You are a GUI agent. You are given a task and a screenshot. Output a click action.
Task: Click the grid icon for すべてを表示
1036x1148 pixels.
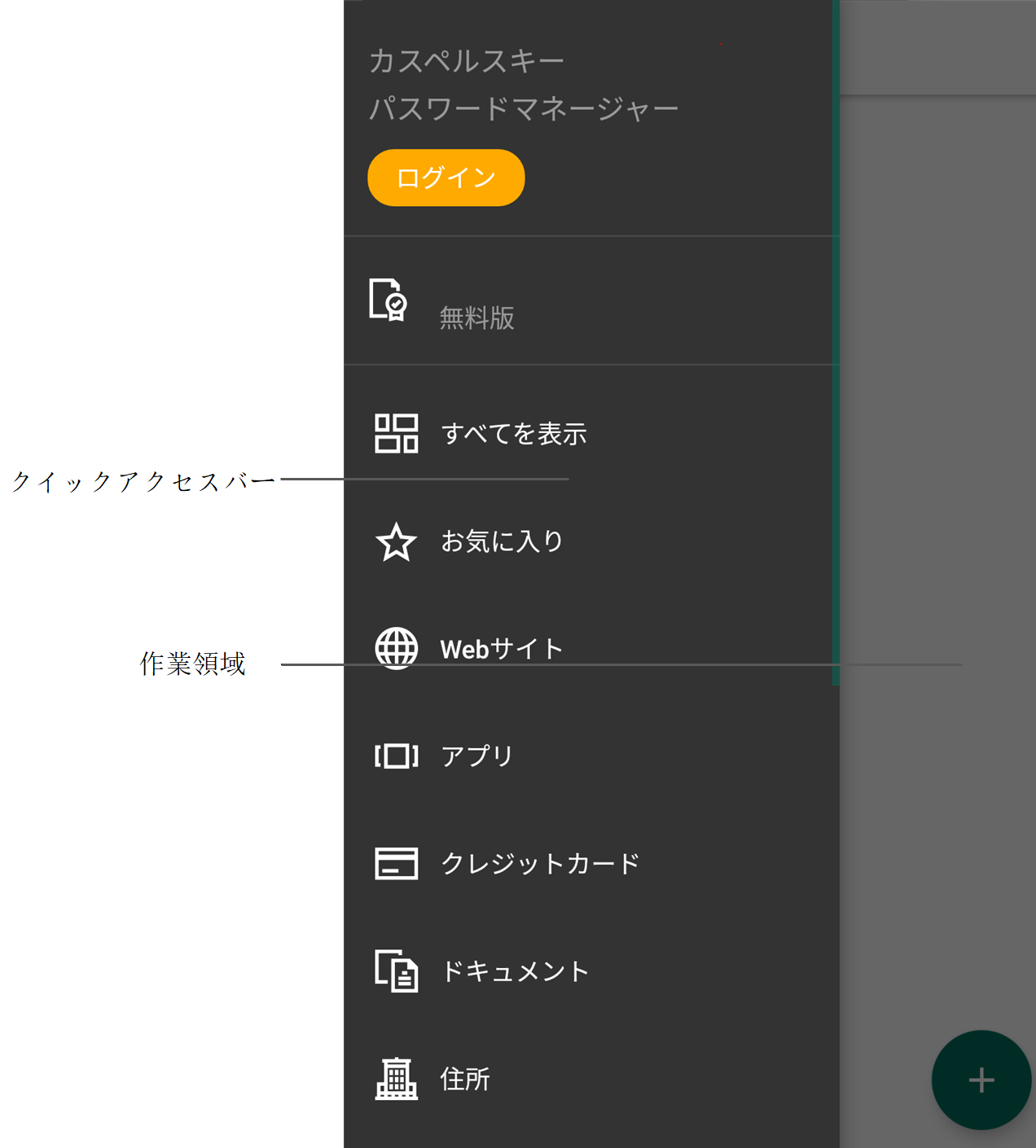click(396, 433)
